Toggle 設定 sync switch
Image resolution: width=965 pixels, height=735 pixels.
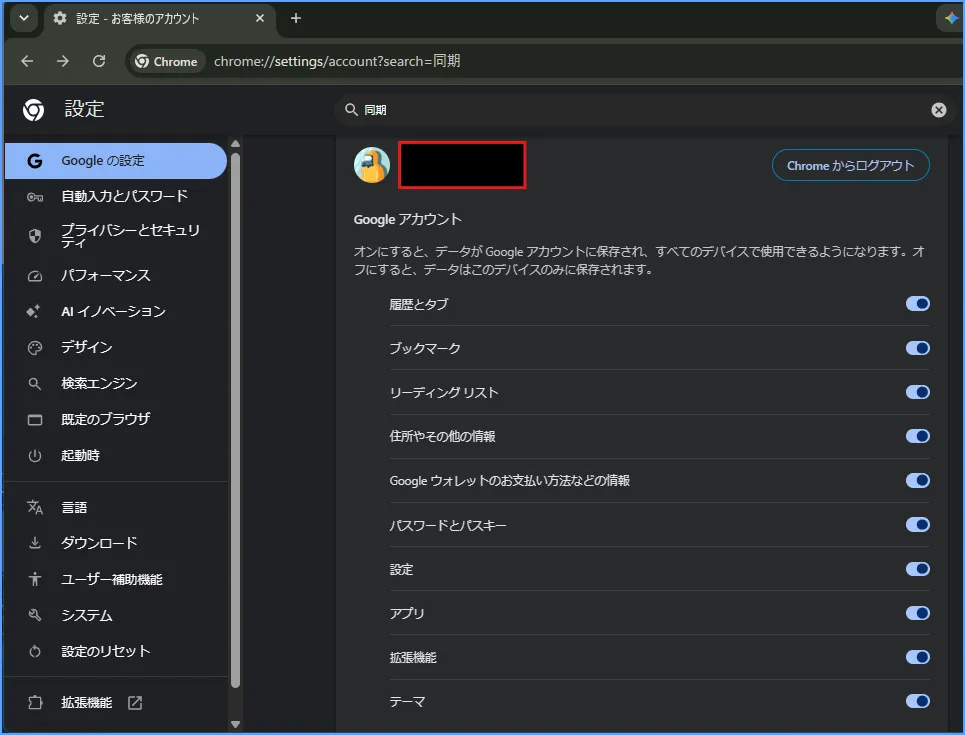pyautogui.click(x=917, y=569)
